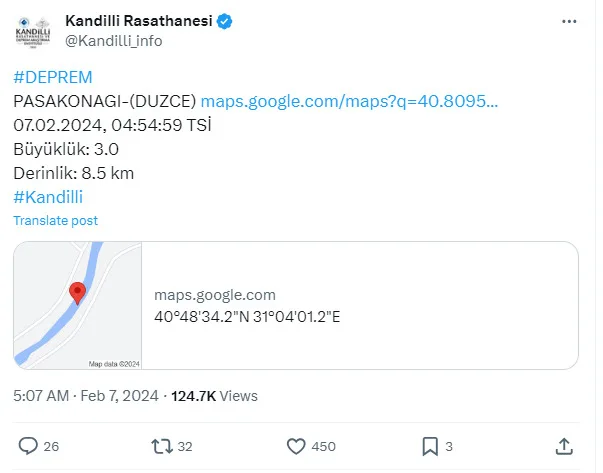This screenshot has height=473, width=603.
Task: Open the Kandilli profile avatar
Action: pos(33,32)
